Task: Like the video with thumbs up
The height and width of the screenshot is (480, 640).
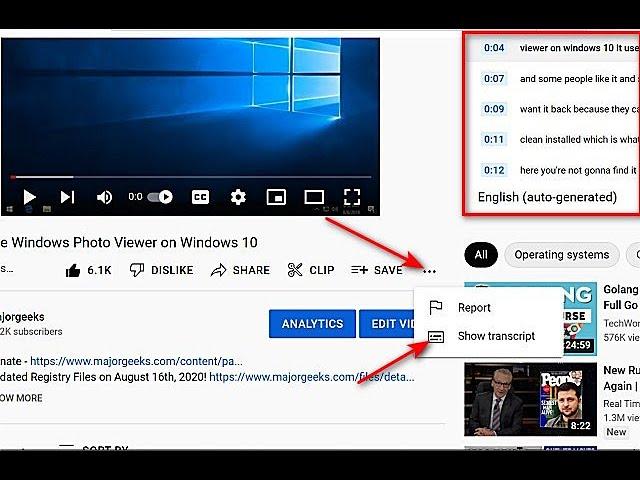Action: tap(88, 270)
